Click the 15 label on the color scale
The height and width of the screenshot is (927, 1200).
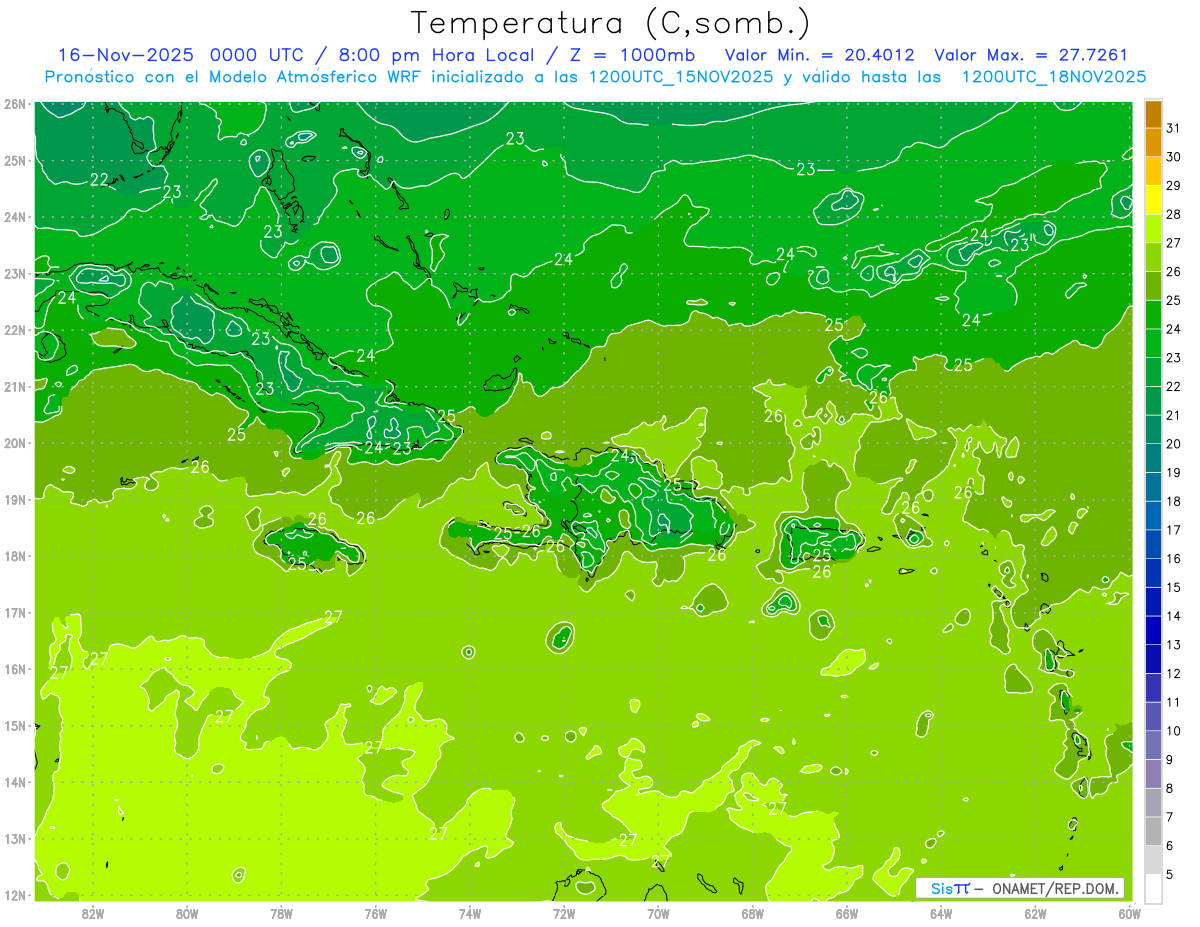coord(1173,587)
